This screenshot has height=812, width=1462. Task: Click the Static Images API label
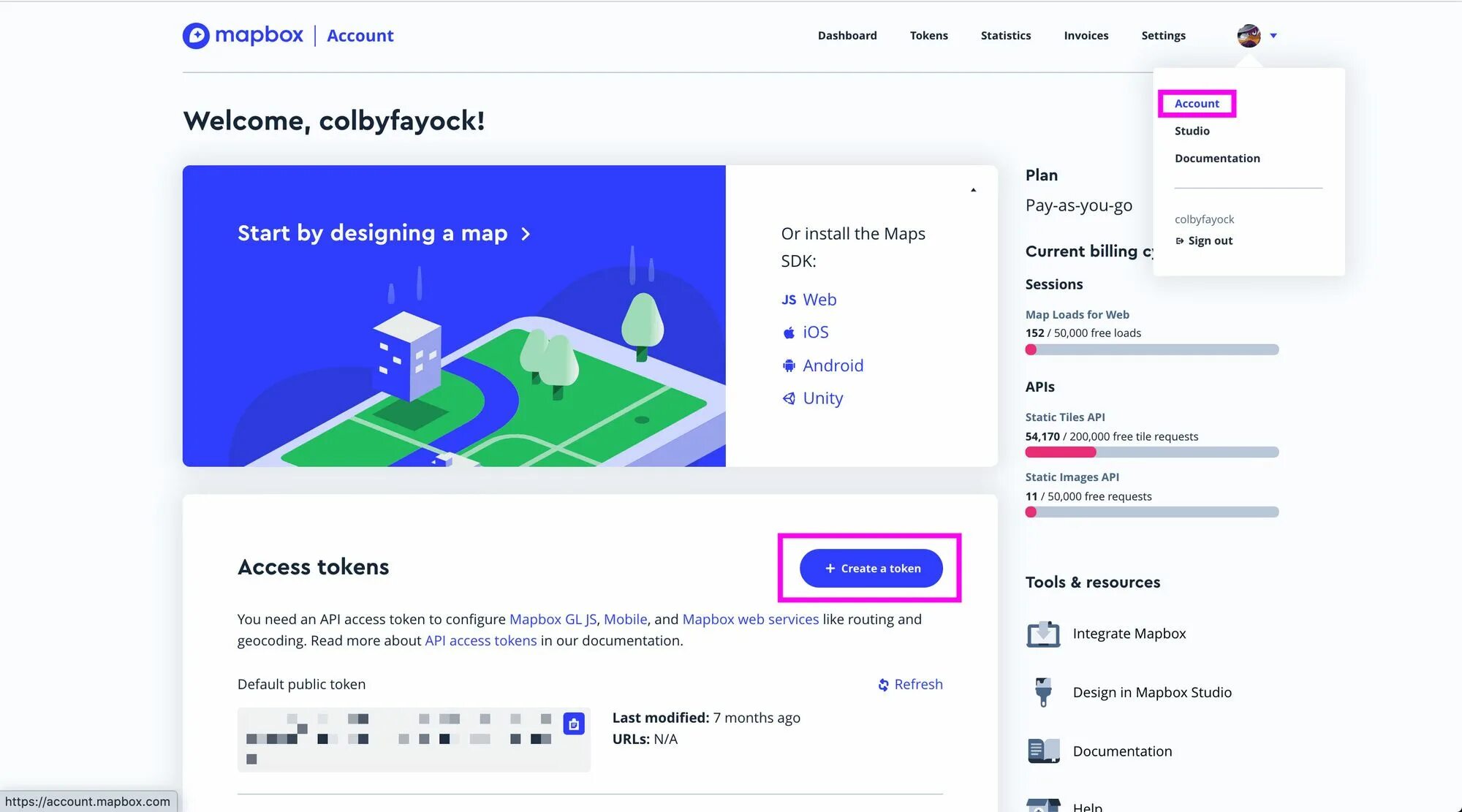coord(1072,477)
